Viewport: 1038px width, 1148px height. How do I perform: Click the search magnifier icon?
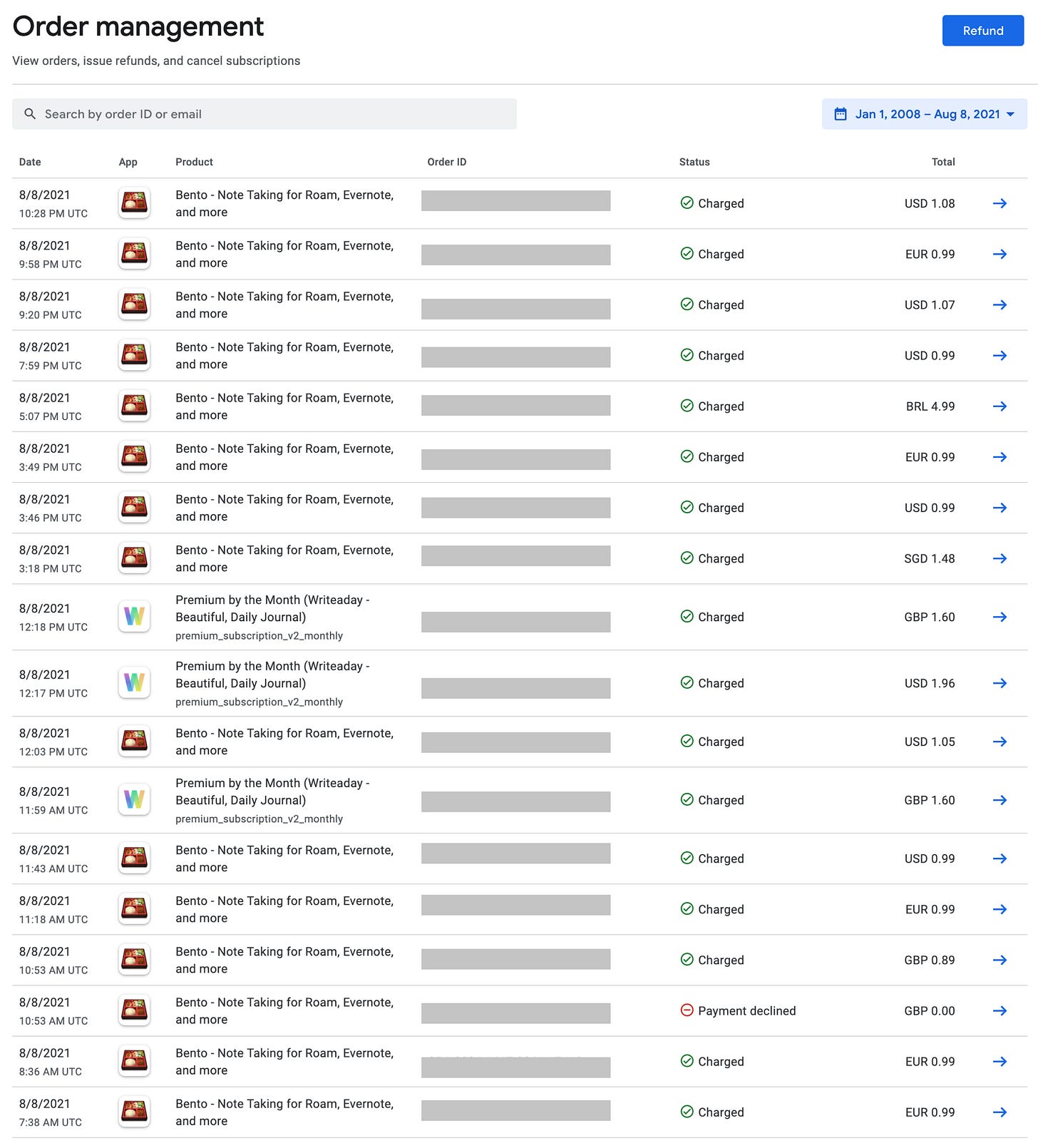[30, 114]
